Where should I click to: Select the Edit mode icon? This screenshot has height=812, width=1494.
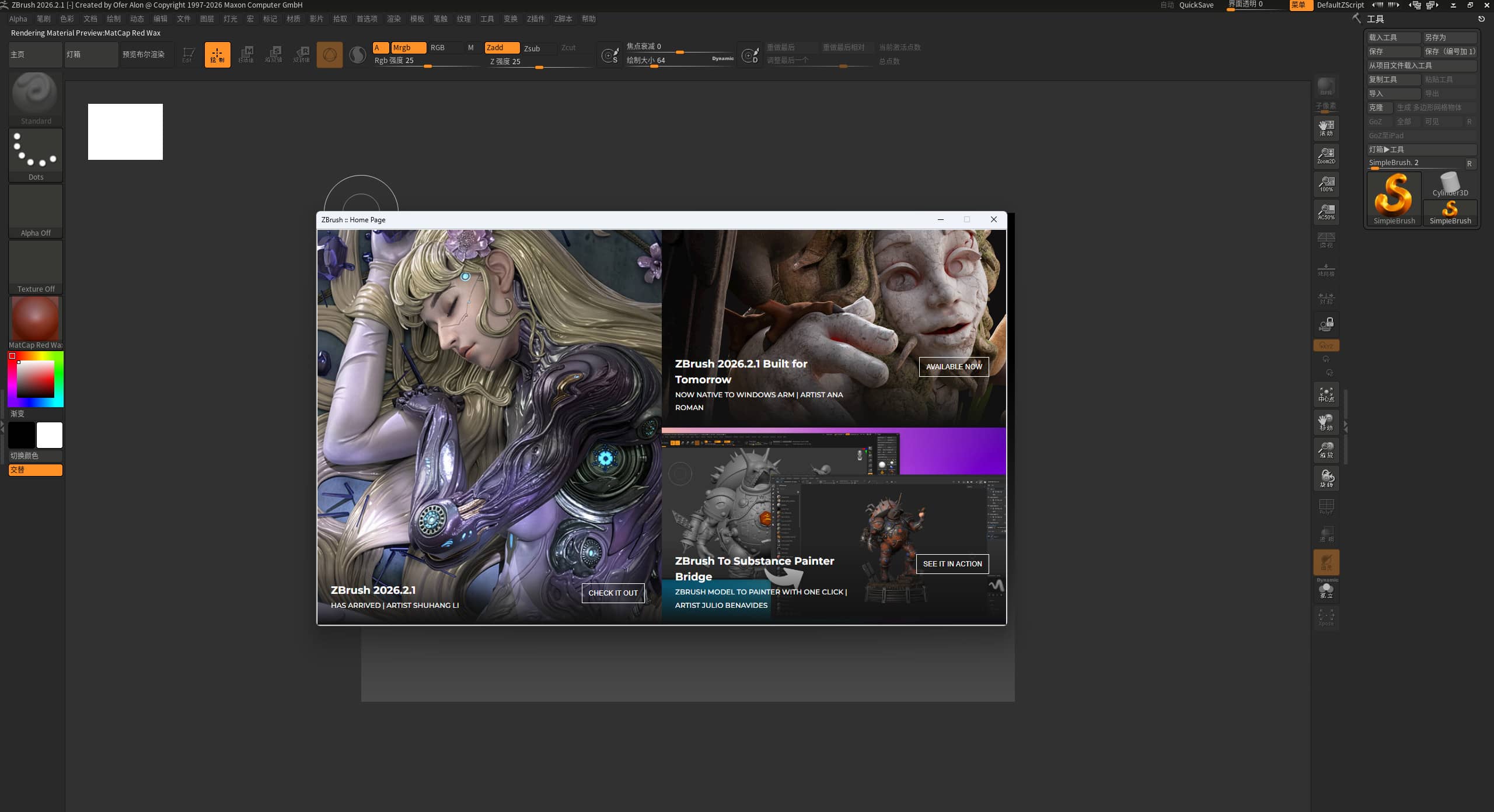(188, 55)
